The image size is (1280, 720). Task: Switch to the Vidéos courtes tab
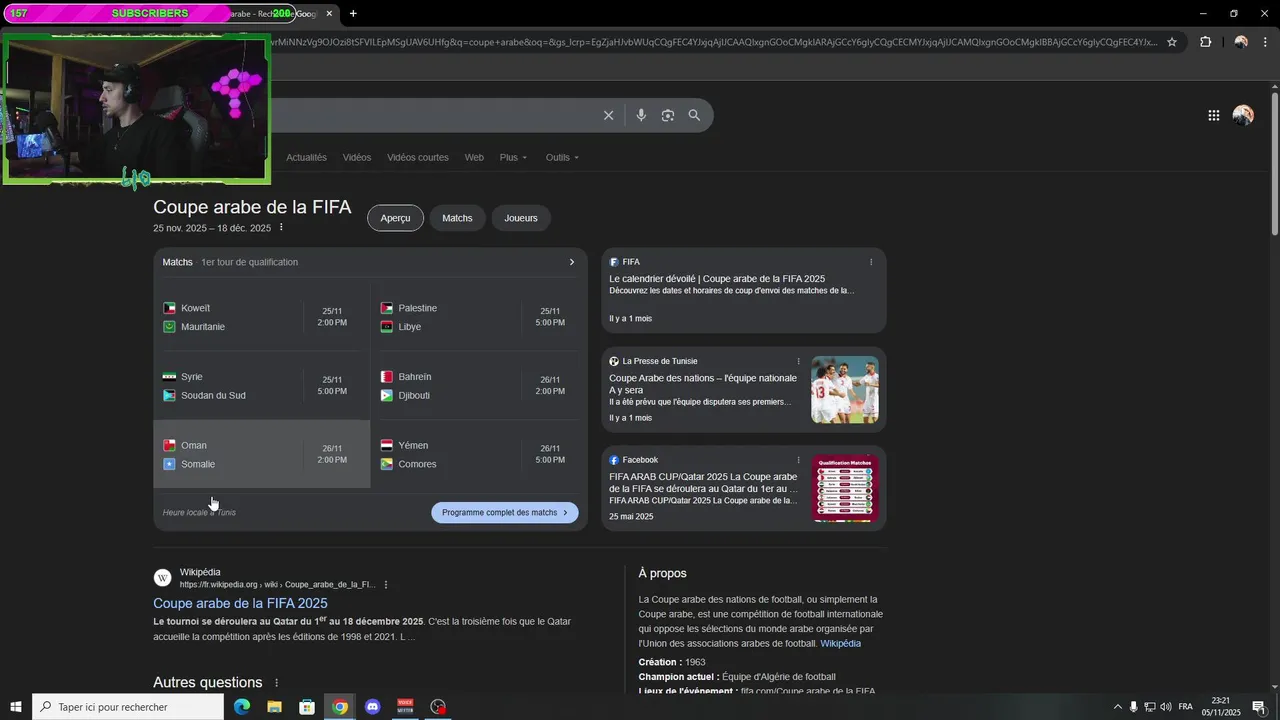coord(418,157)
